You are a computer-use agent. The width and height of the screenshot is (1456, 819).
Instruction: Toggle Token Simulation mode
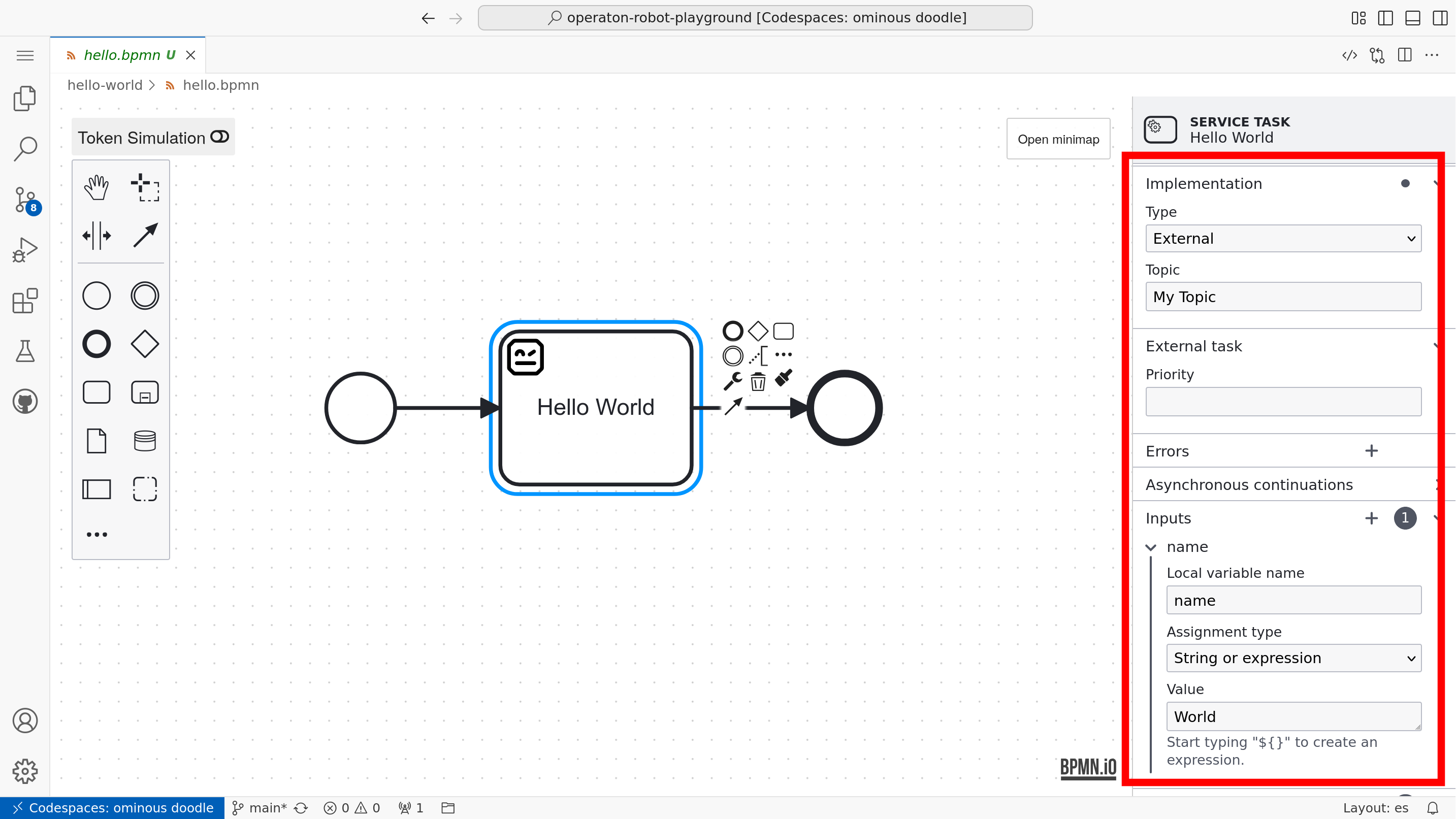(153, 138)
